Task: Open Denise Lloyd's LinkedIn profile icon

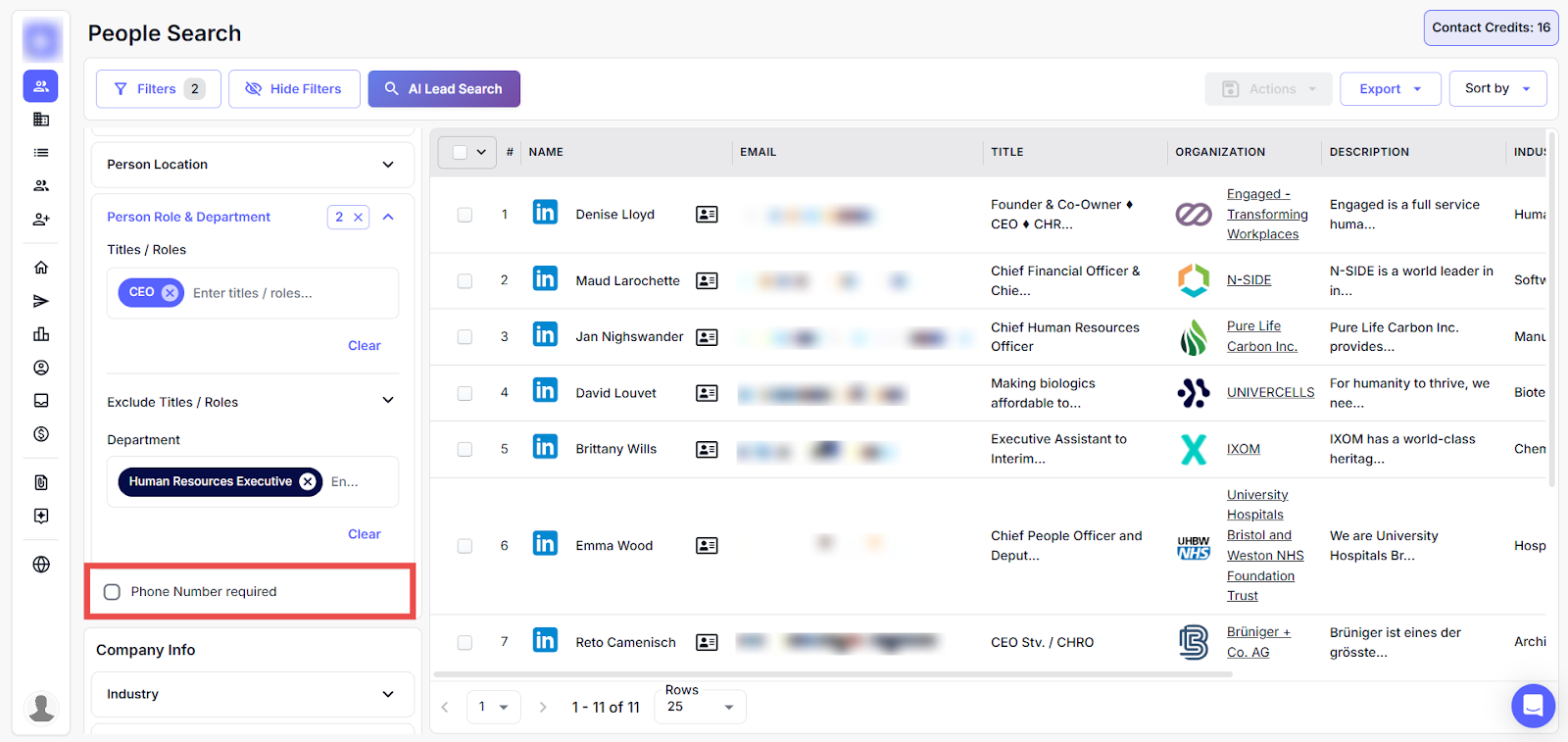Action: click(x=545, y=213)
